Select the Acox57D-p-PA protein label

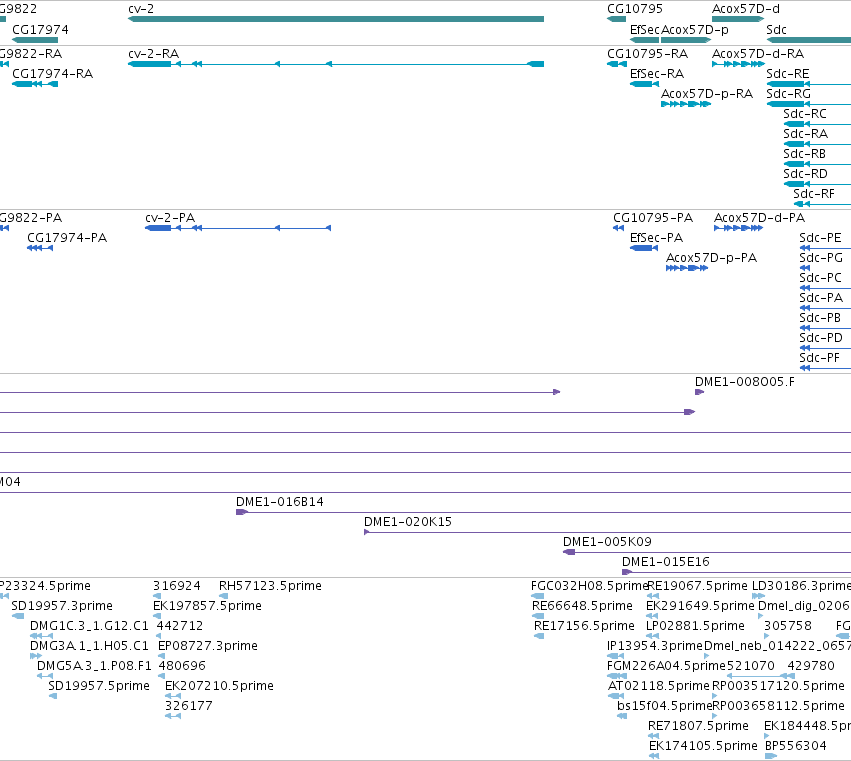click(x=711, y=258)
